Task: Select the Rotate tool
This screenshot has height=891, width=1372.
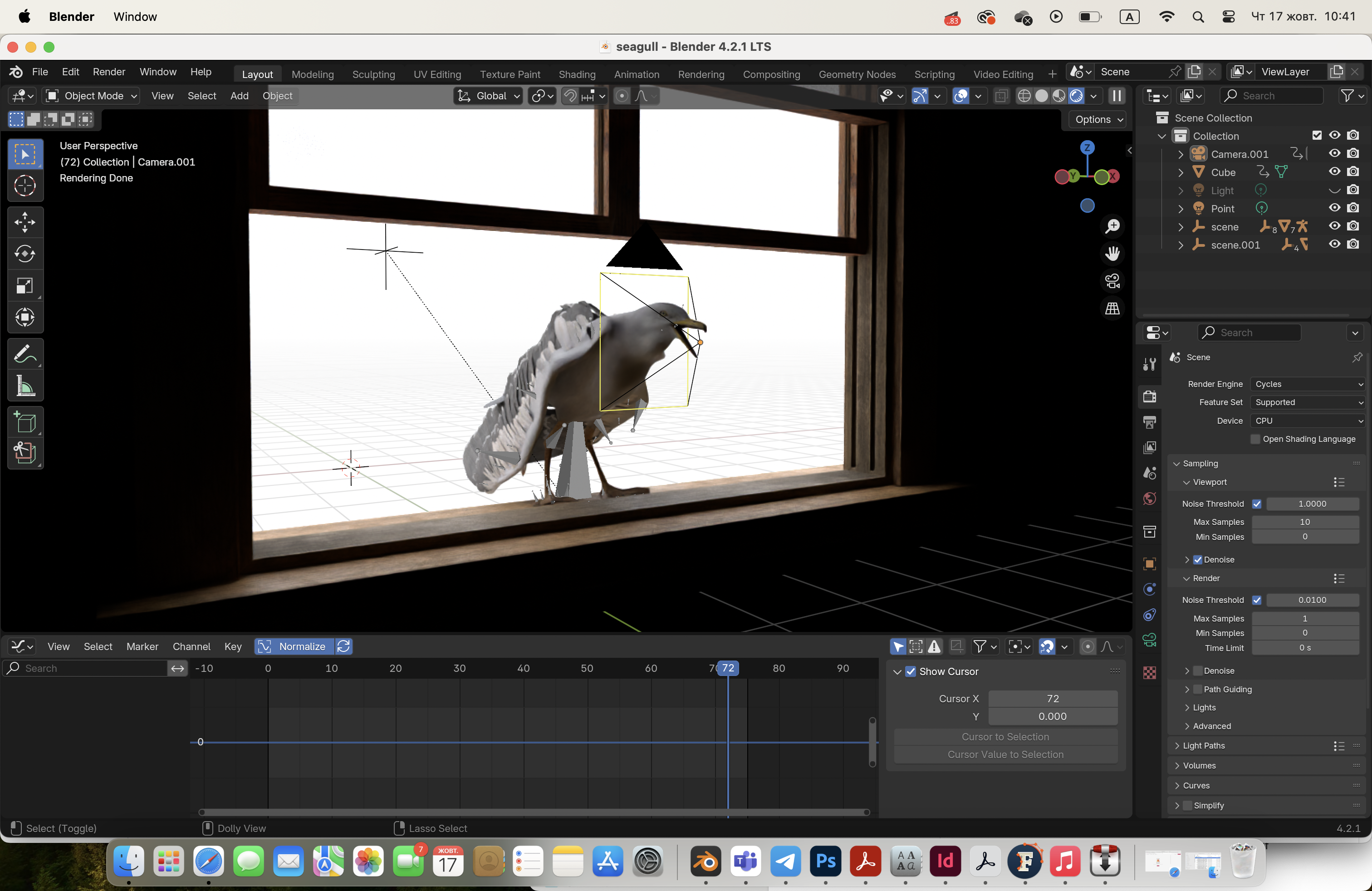Action: click(25, 254)
